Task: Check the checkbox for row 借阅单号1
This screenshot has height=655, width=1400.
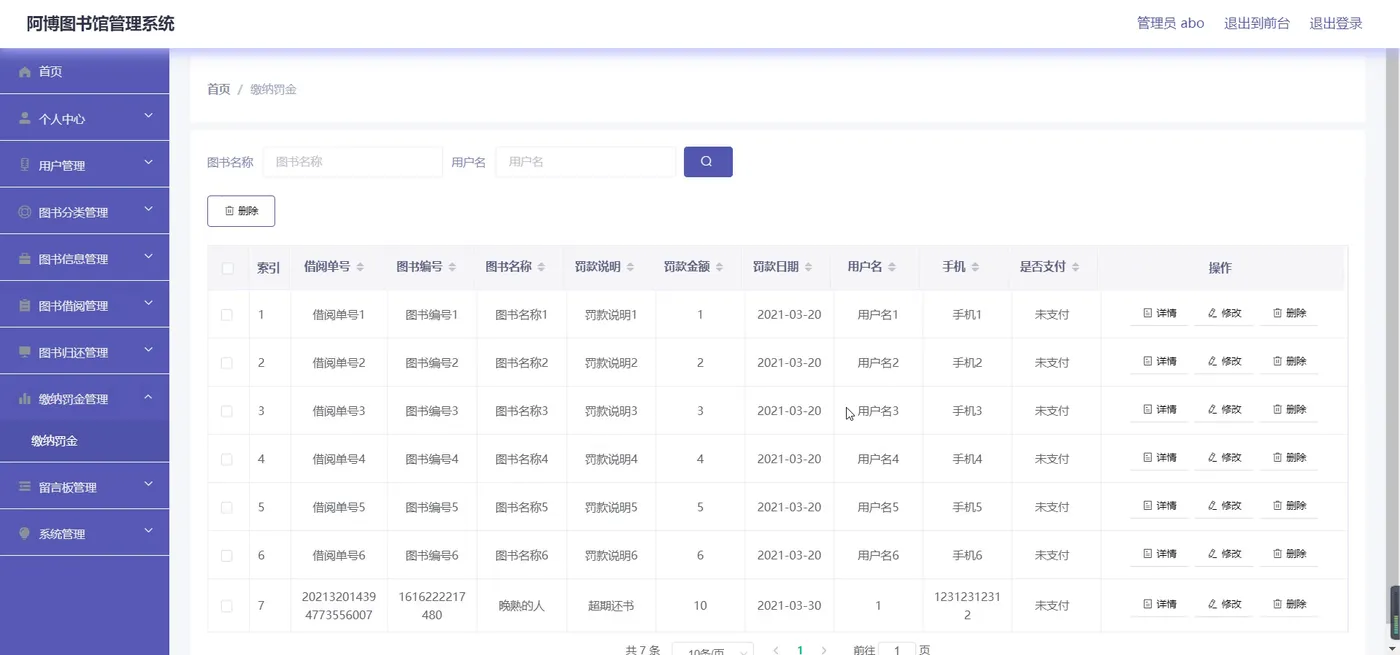Action: (227, 314)
